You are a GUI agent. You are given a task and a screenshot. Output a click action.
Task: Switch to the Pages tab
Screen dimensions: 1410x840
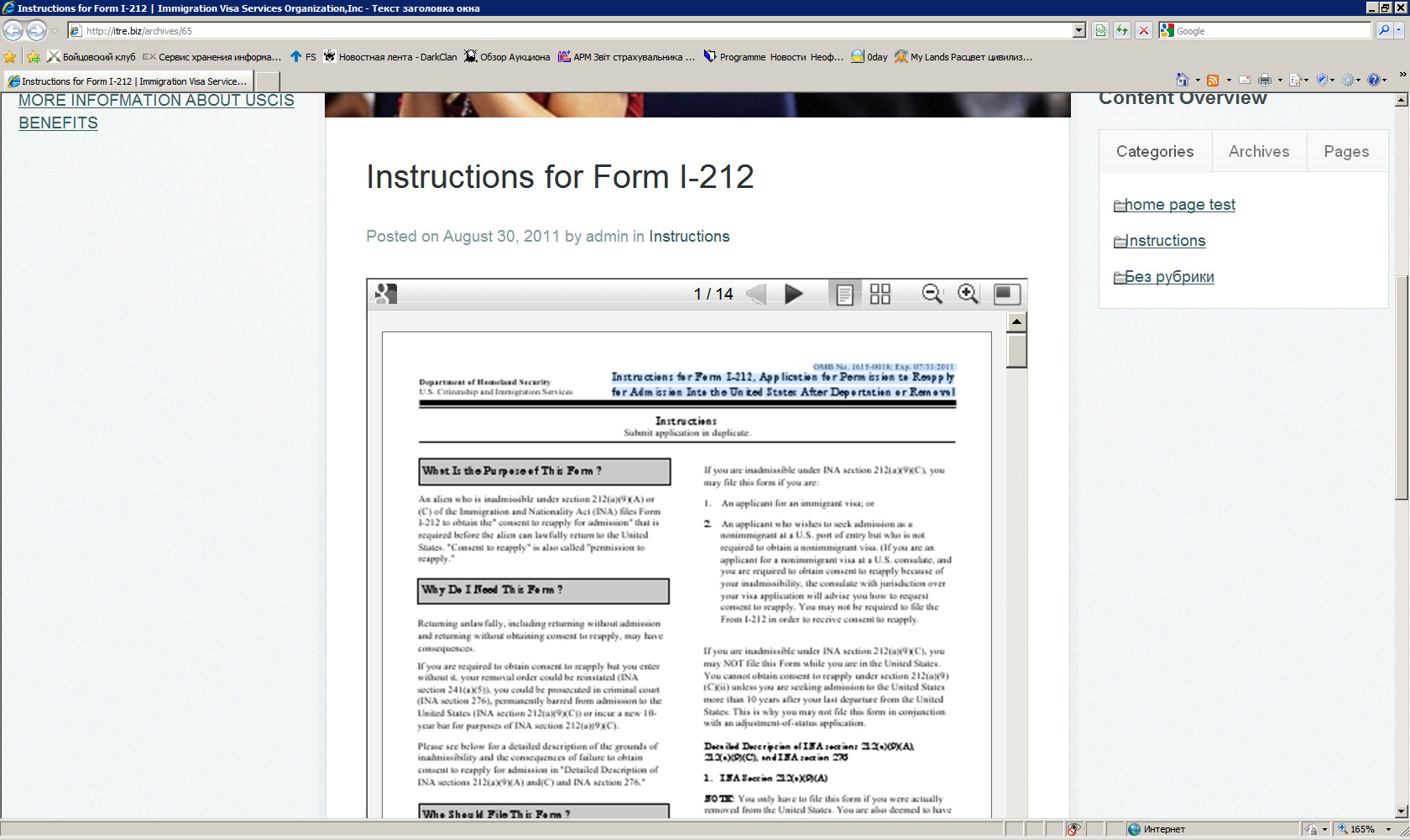1346,151
